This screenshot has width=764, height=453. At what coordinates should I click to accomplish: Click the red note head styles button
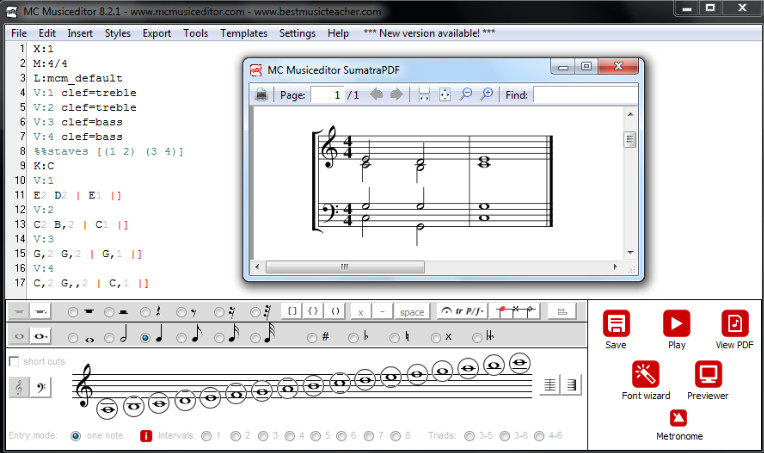click(516, 311)
